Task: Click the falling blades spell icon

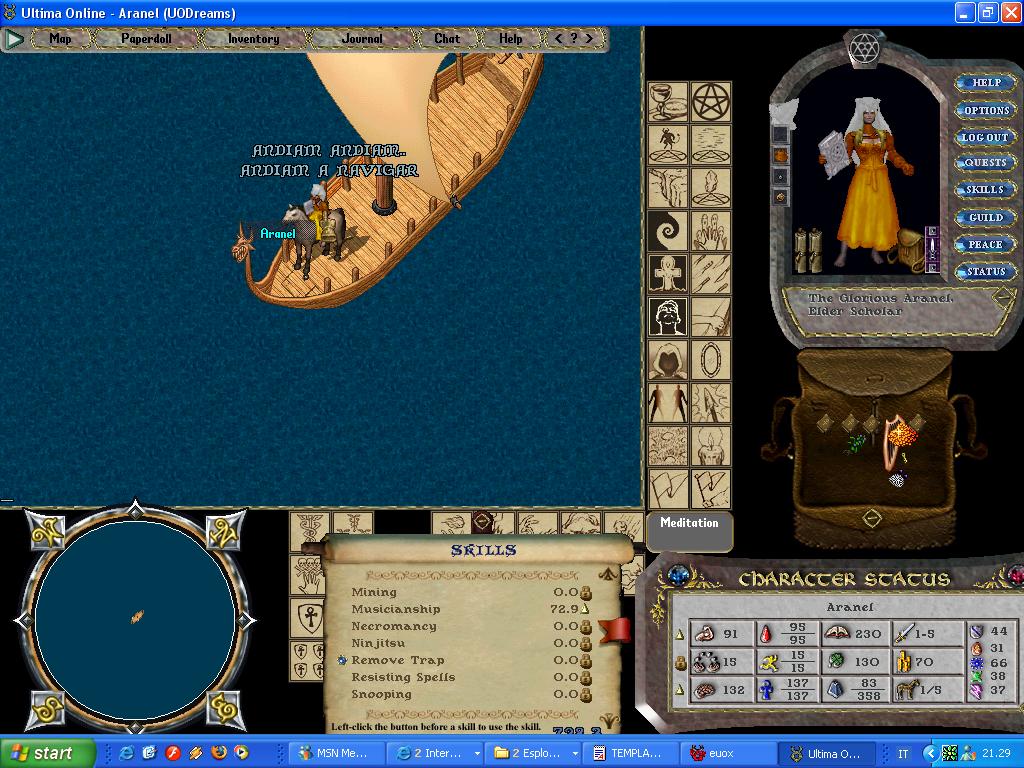Action: [x=711, y=274]
